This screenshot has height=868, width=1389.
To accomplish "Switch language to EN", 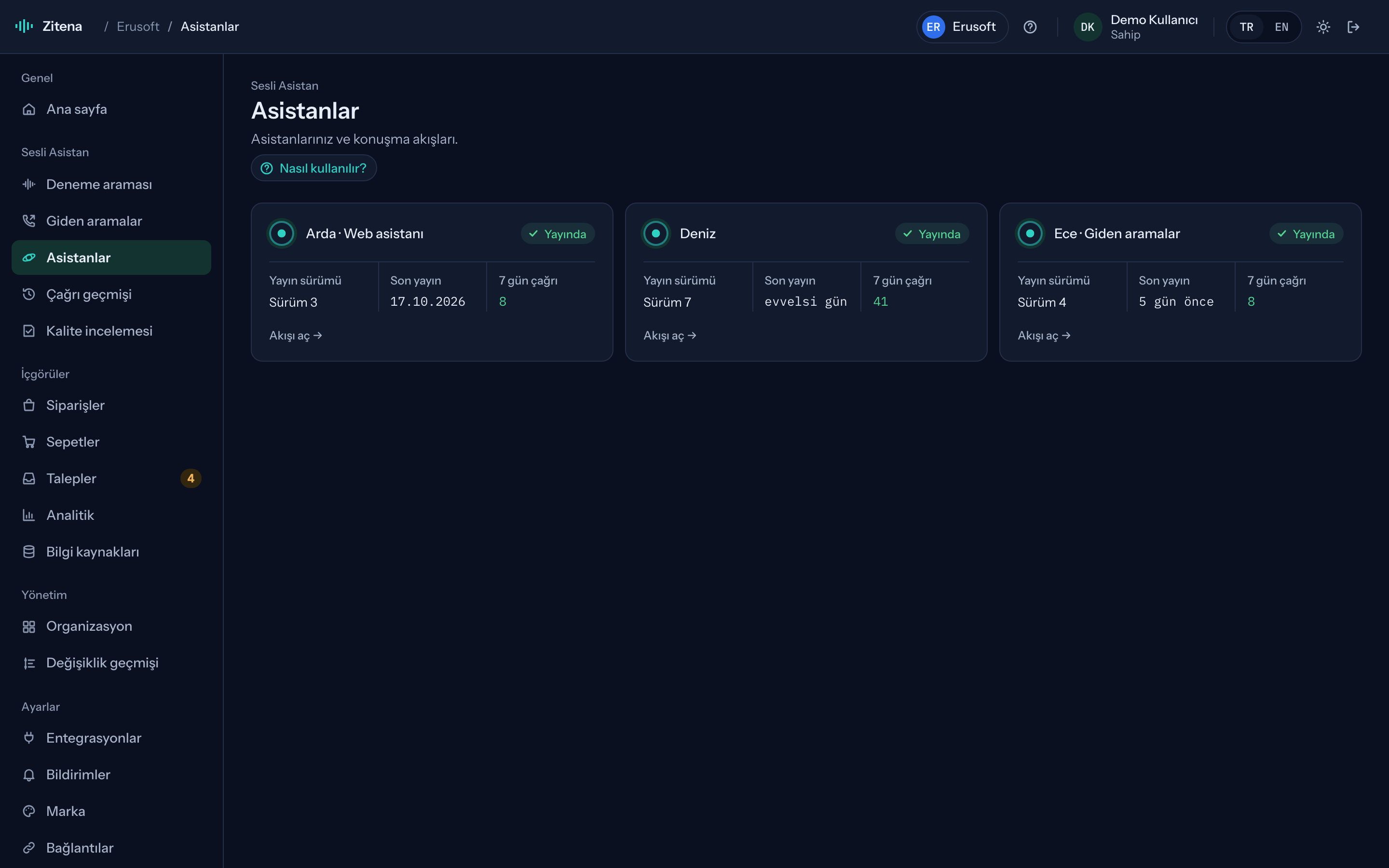I will [x=1281, y=27].
